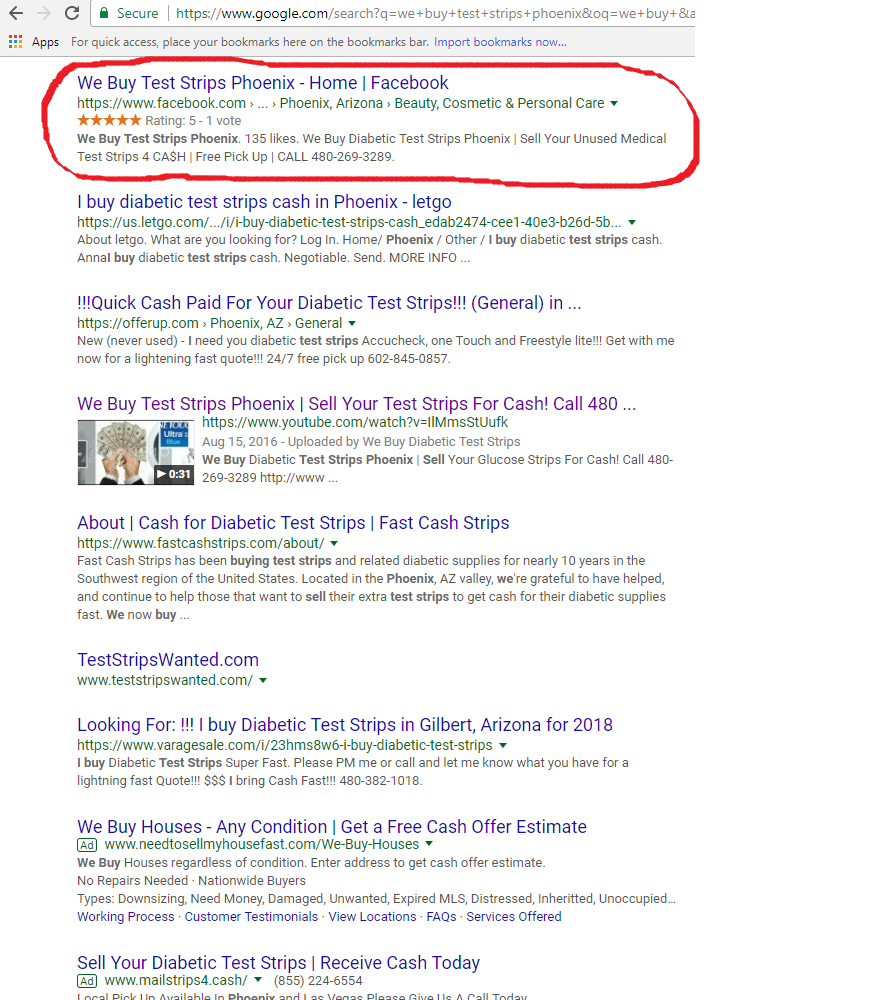Click the Ad badge of mailstrips4.cash result

point(87,981)
